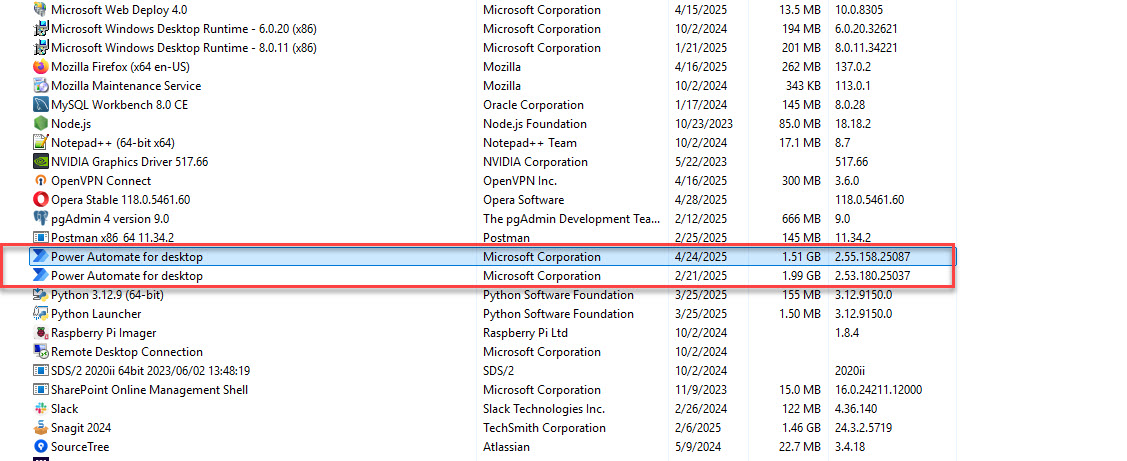Select SharePoint Online Management Shell name
1127x461 pixels.
[x=150, y=389]
